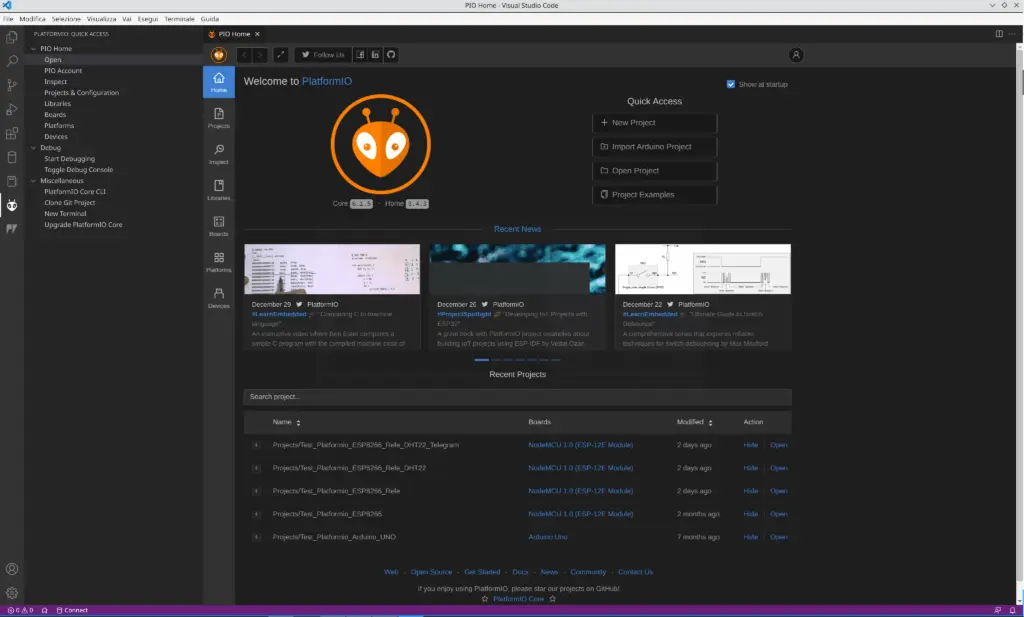
Task: Select Start Debugging tree item
Action: [x=69, y=159]
